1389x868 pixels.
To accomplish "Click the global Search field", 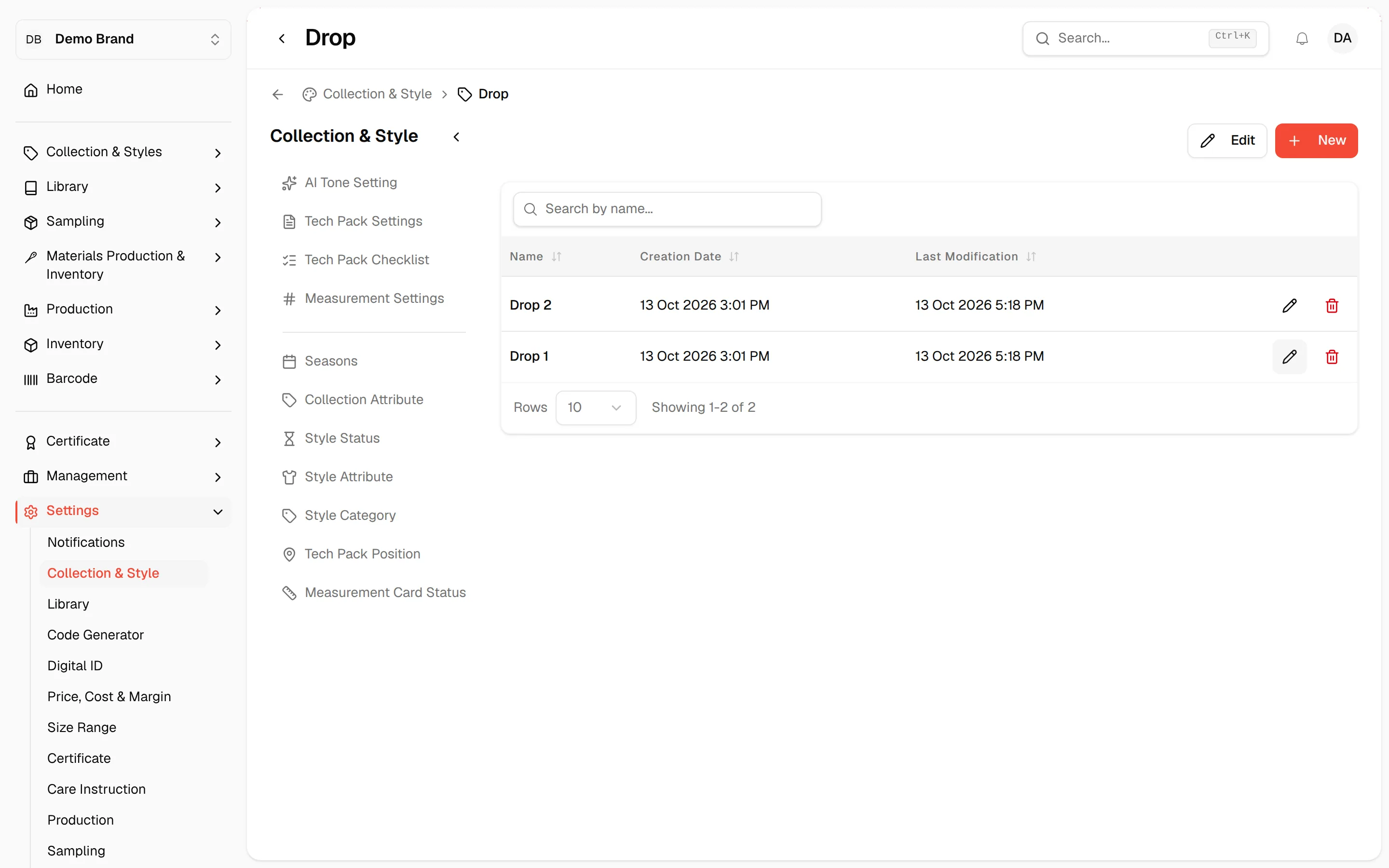I will [x=1145, y=39].
